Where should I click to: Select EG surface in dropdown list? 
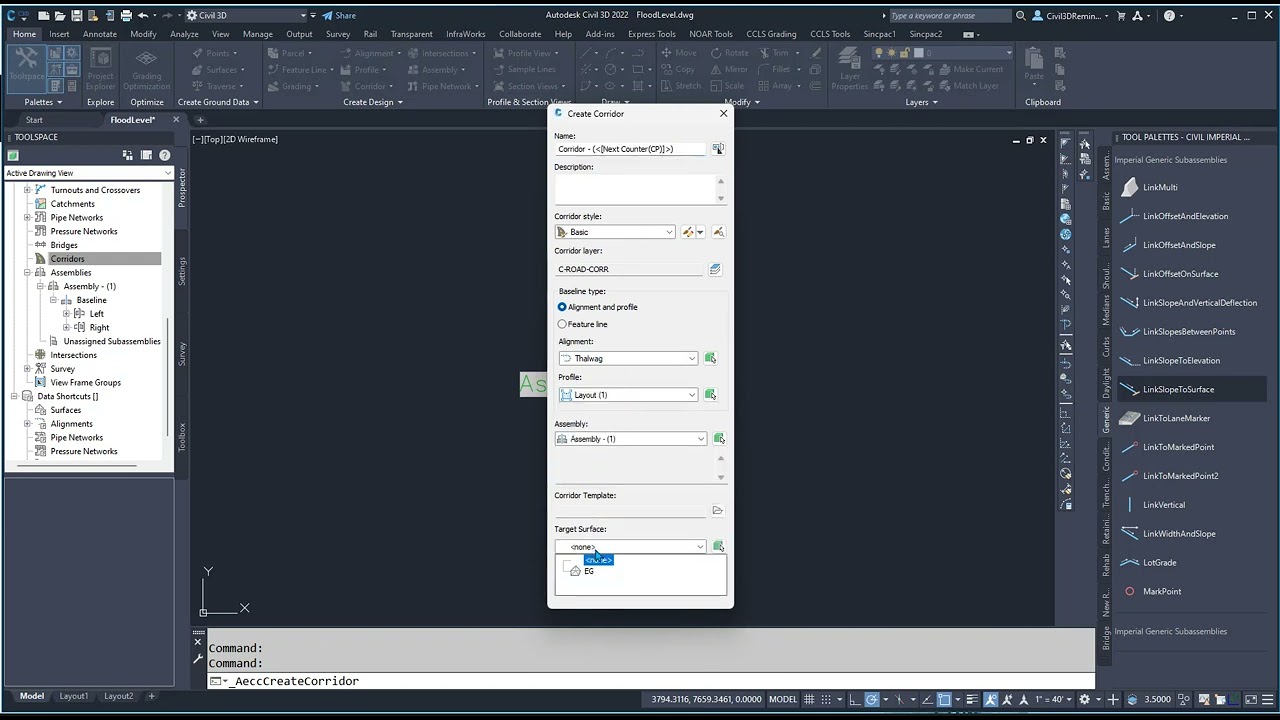[x=588, y=571]
